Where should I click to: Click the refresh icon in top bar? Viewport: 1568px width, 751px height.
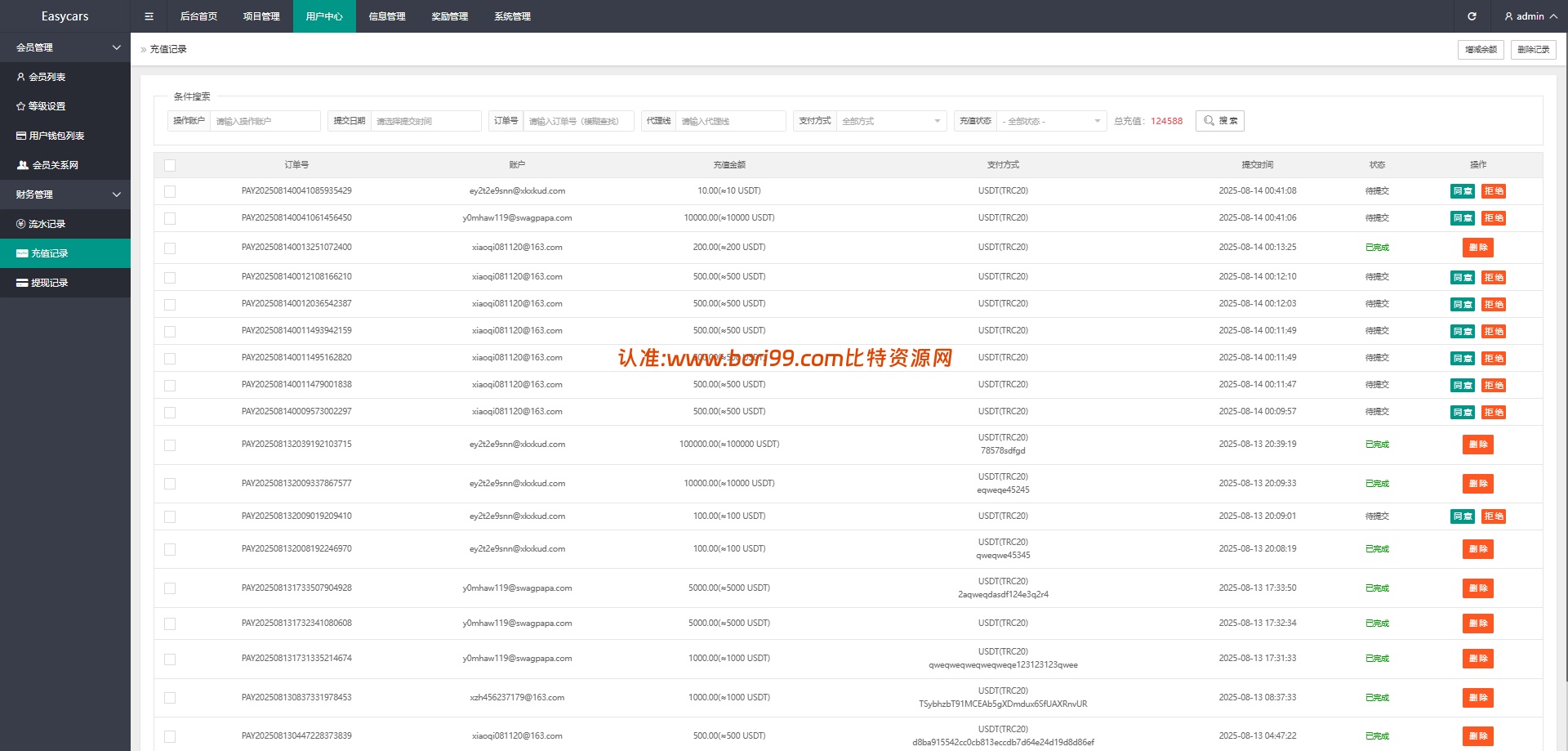(1472, 16)
